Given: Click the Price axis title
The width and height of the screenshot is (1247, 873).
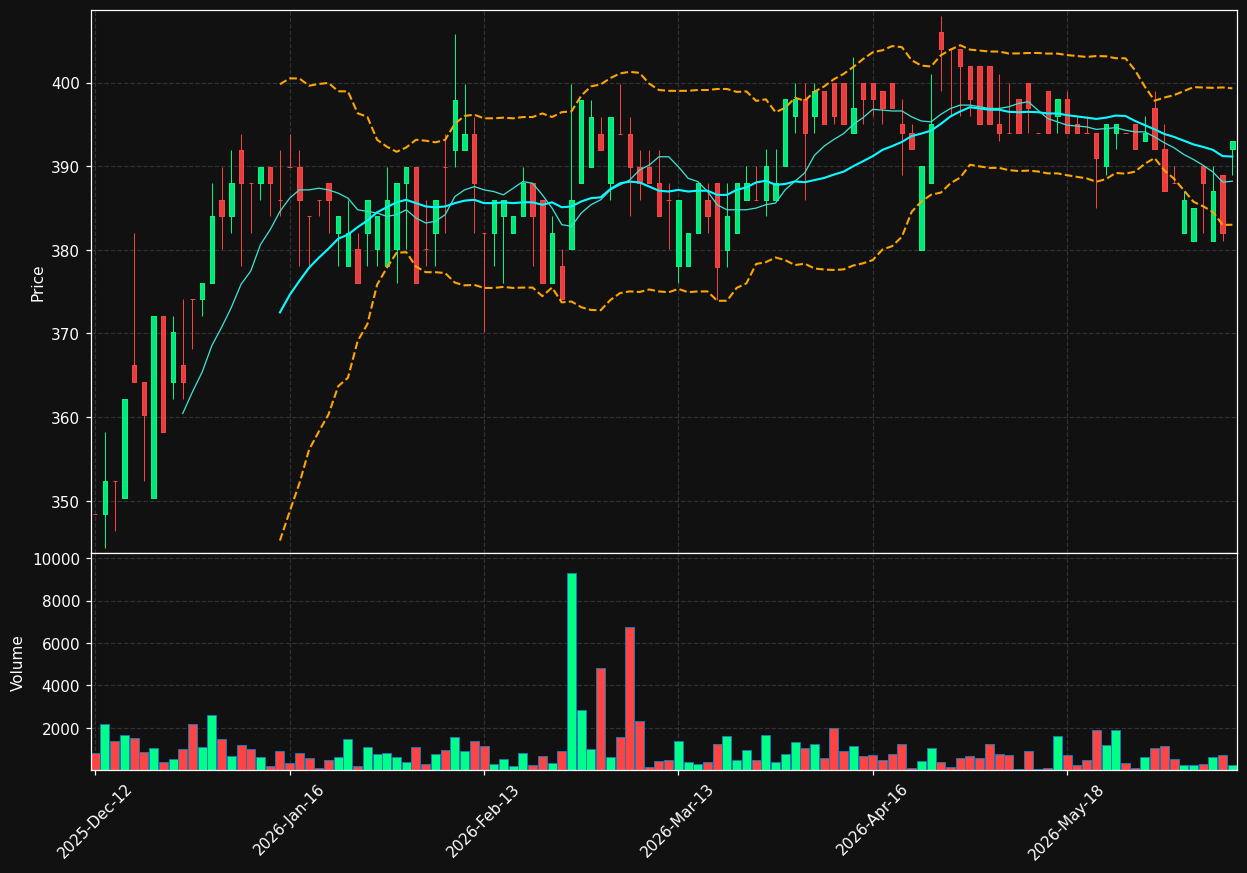Looking at the screenshot, I should pyautogui.click(x=38, y=284).
